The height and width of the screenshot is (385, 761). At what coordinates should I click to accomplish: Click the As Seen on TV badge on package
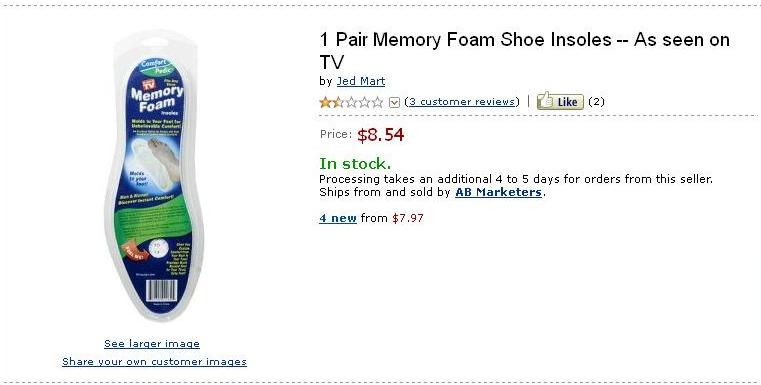pyautogui.click(x=149, y=84)
